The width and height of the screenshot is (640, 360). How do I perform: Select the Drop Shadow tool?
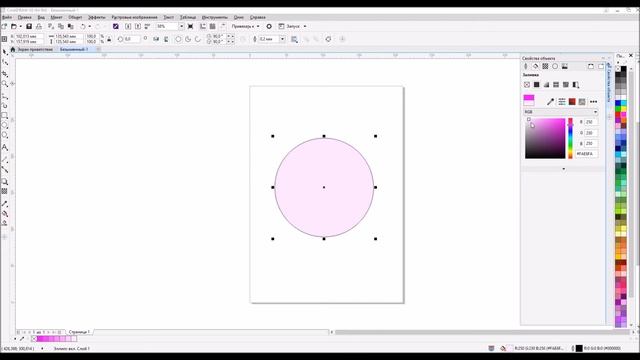coord(5,182)
